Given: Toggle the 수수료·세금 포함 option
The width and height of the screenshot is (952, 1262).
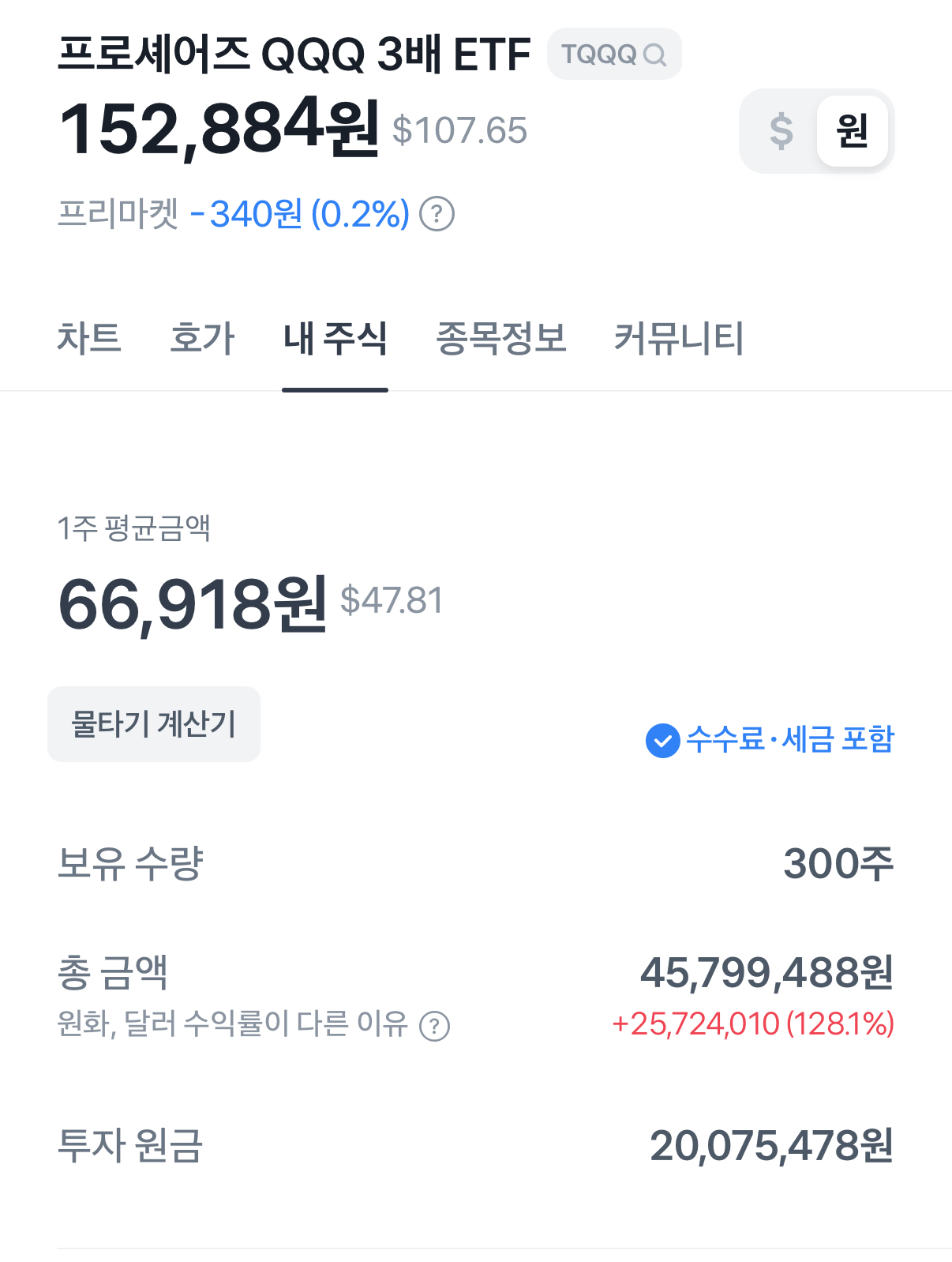Looking at the screenshot, I should 789,740.
